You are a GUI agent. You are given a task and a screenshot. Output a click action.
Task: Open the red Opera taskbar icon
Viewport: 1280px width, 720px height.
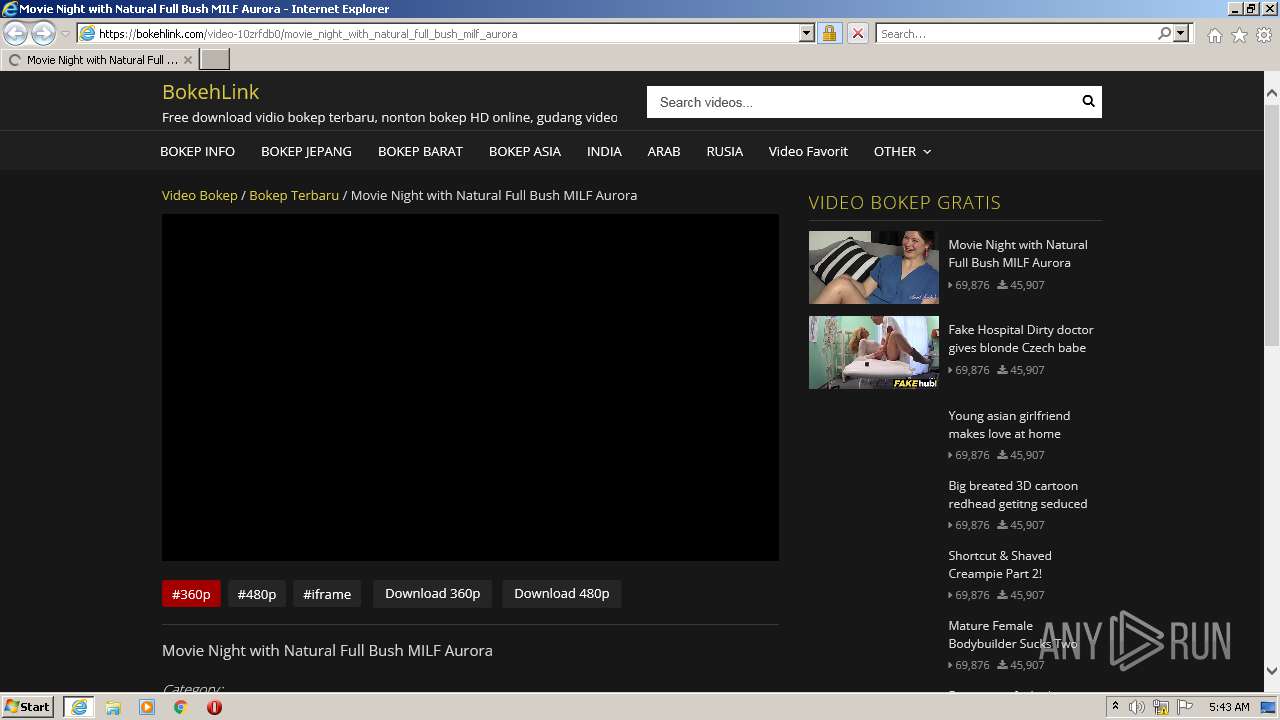pyautogui.click(x=214, y=707)
